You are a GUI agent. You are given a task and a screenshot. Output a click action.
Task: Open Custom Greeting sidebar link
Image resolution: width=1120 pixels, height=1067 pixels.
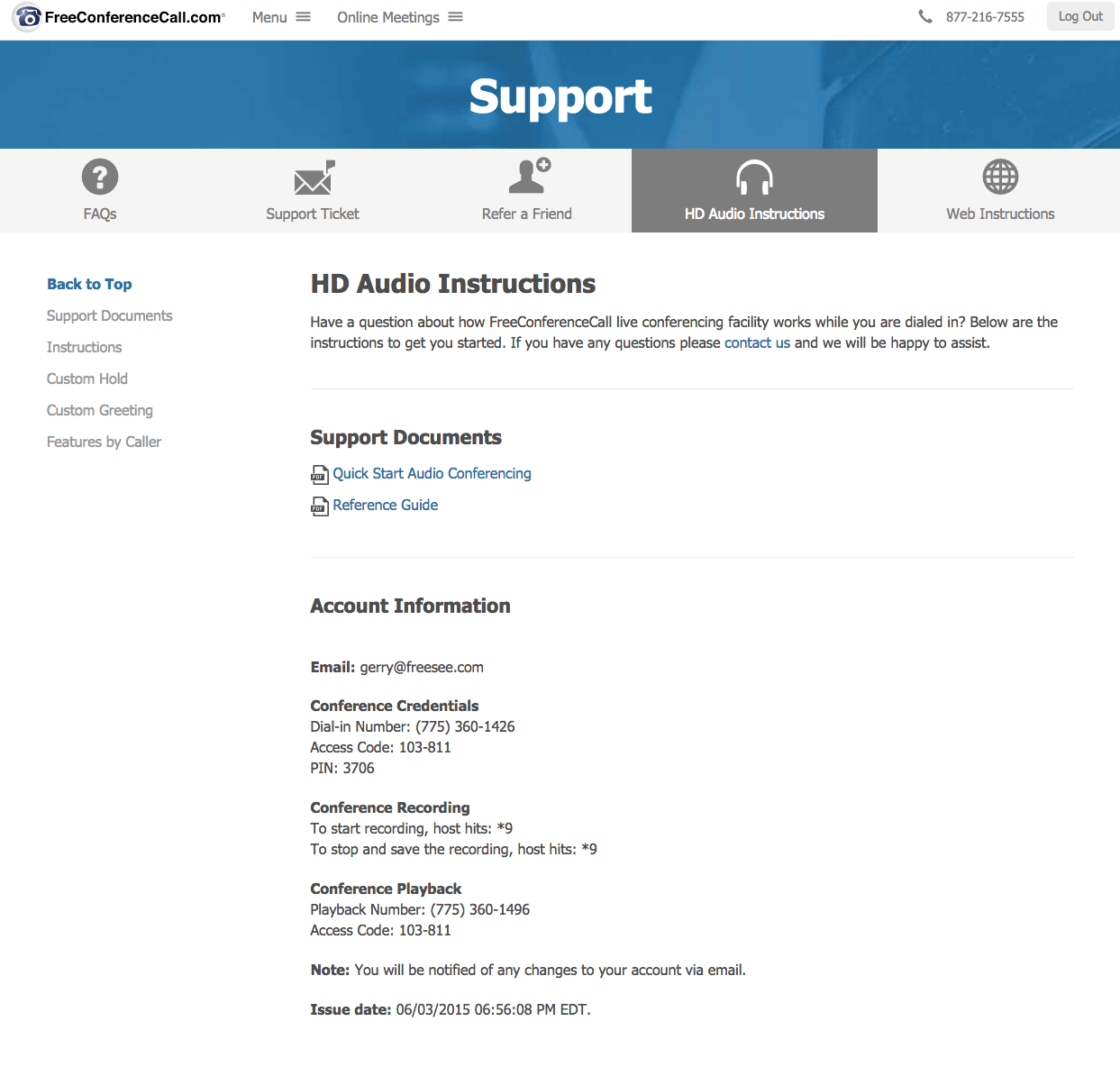point(100,410)
